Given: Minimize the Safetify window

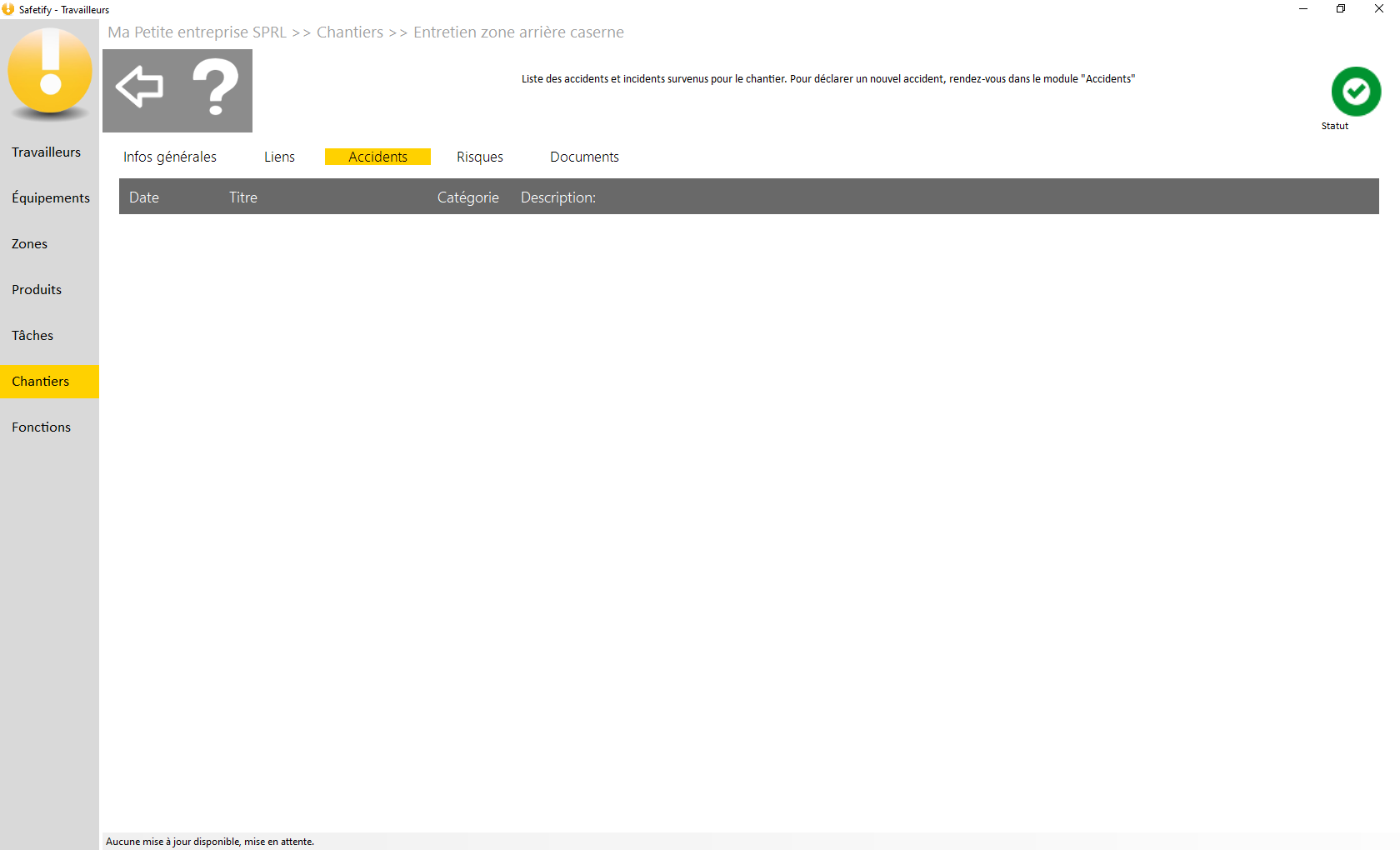Looking at the screenshot, I should (x=1303, y=9).
